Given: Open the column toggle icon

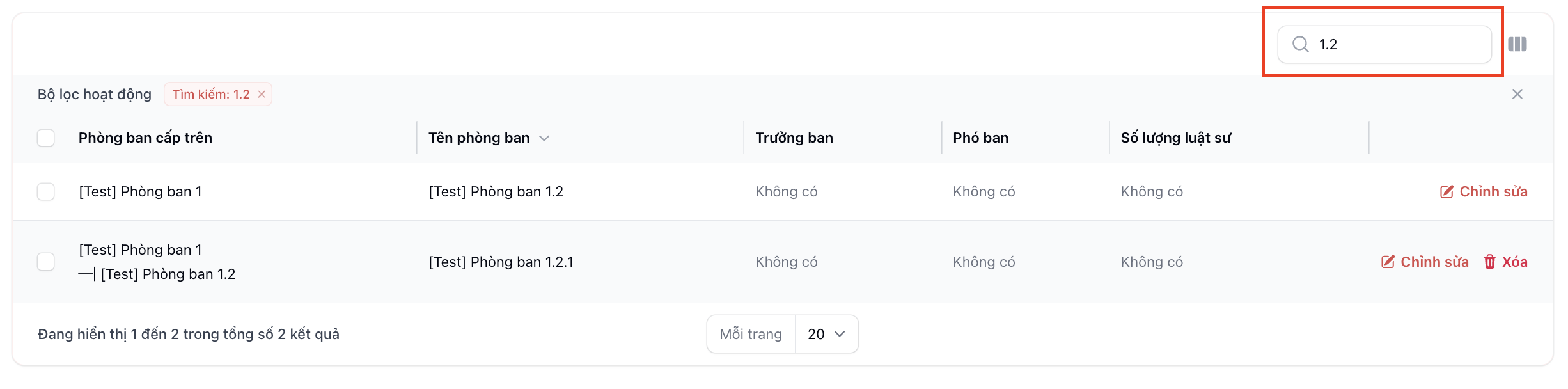Looking at the screenshot, I should click(1517, 44).
